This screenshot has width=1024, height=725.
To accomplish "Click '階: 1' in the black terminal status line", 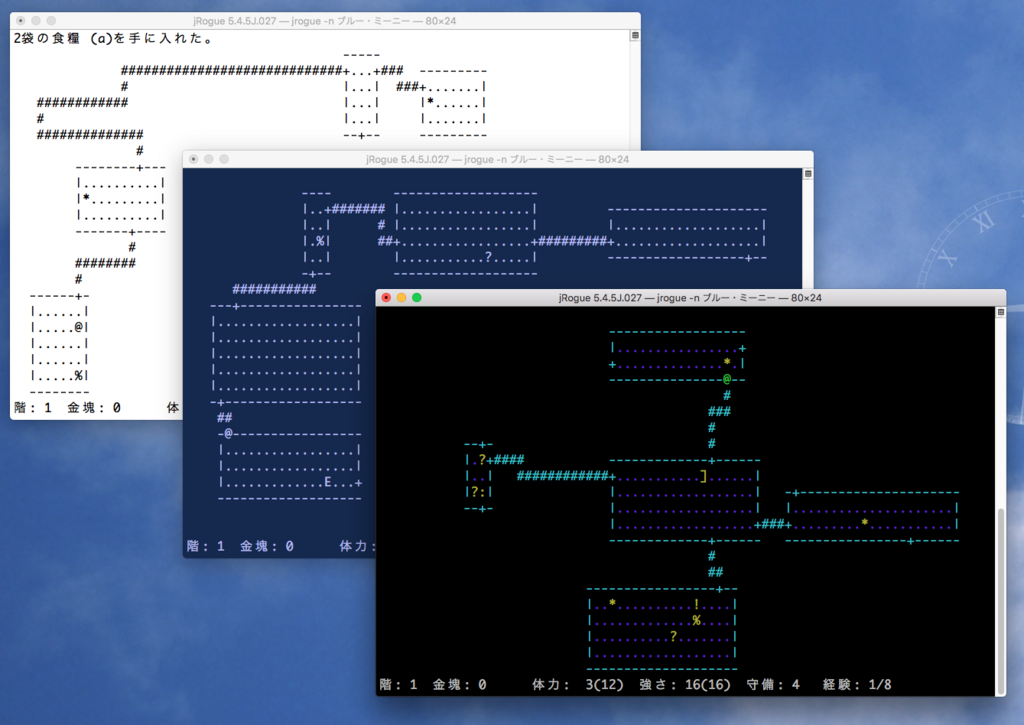I will [398, 685].
